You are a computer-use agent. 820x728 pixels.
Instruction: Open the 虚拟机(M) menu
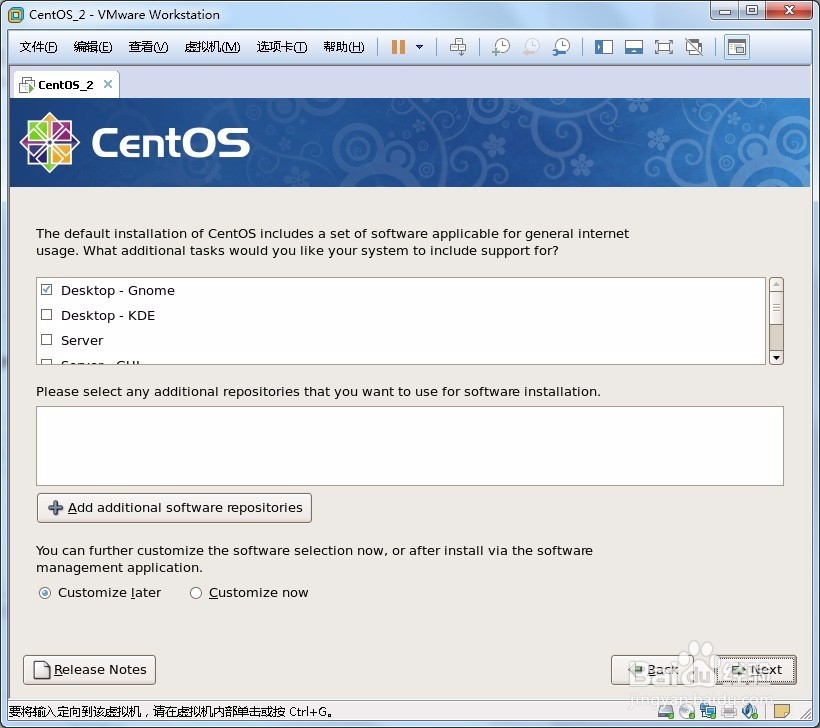coord(212,47)
